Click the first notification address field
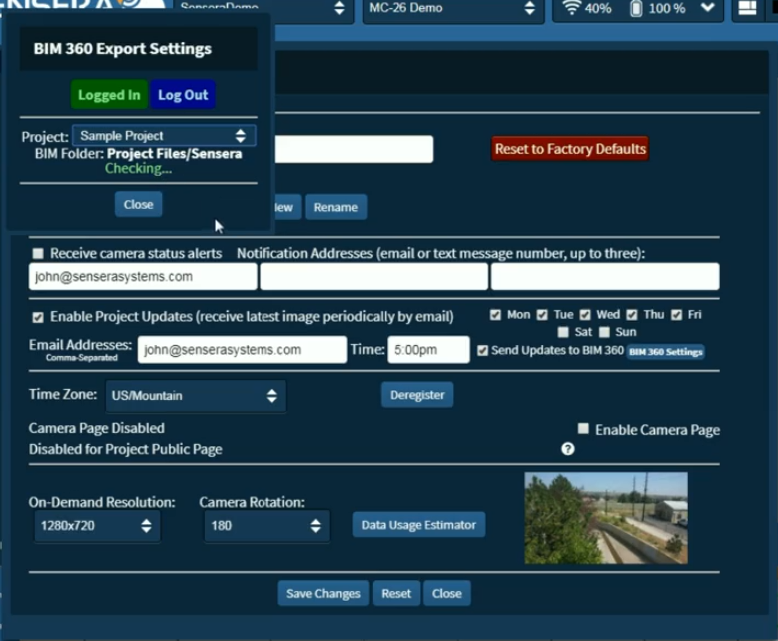The image size is (778, 641). point(143,277)
